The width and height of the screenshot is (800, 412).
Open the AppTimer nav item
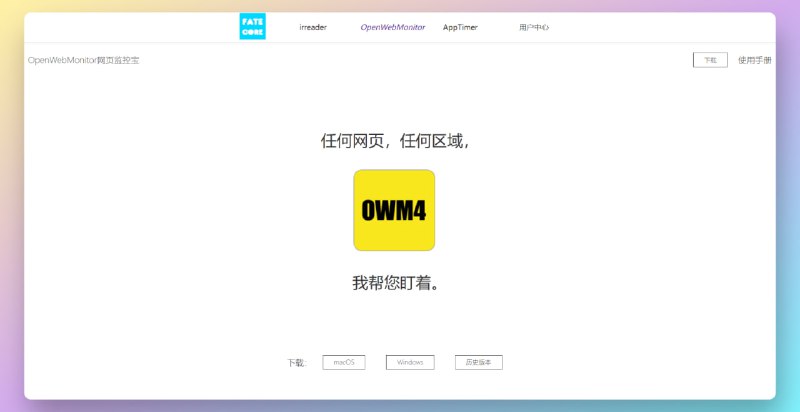pos(460,28)
